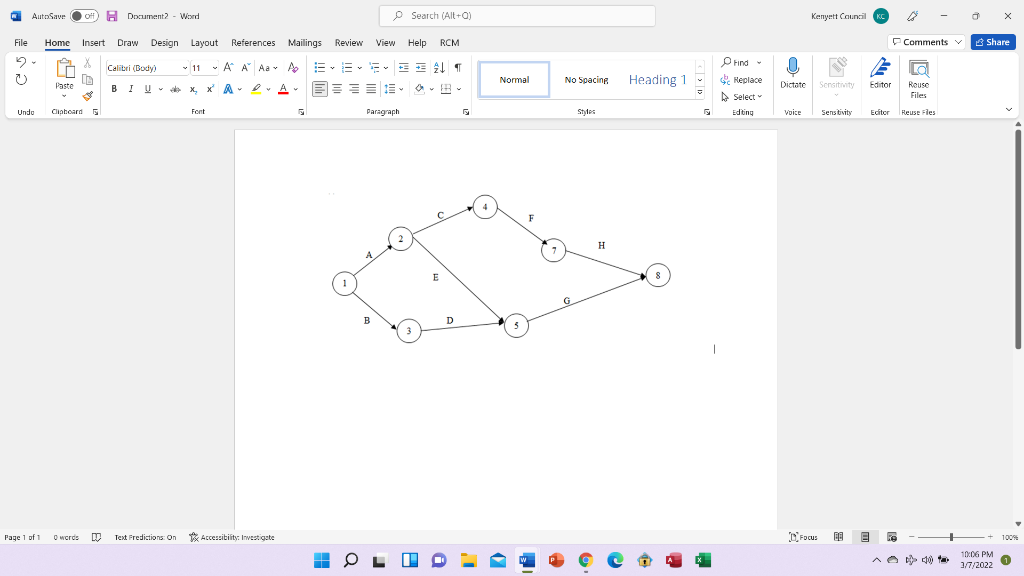
Task: Justify the text
Action: tap(371, 89)
